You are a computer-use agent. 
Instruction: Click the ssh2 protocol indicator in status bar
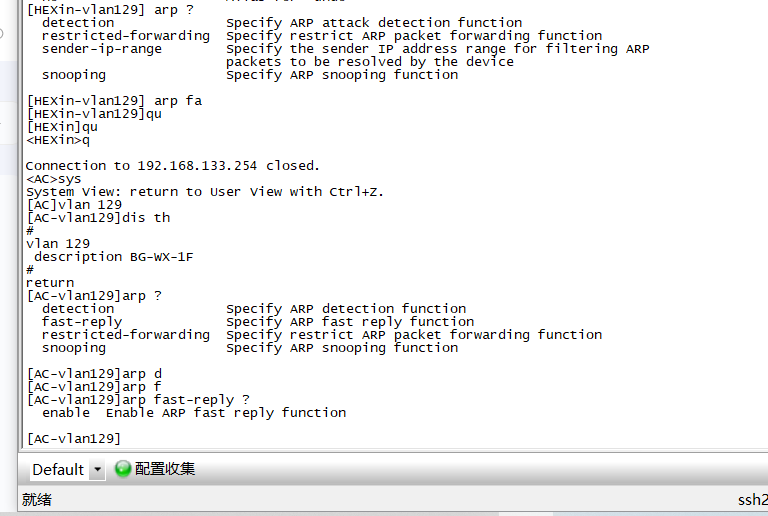752,500
